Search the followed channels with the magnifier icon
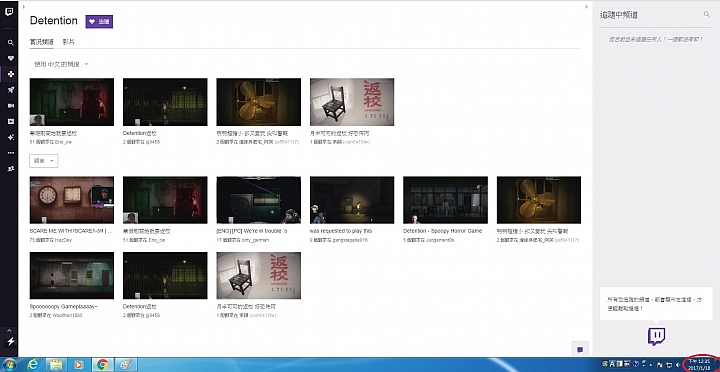Image resolution: width=720 pixels, height=372 pixels. (706, 14)
